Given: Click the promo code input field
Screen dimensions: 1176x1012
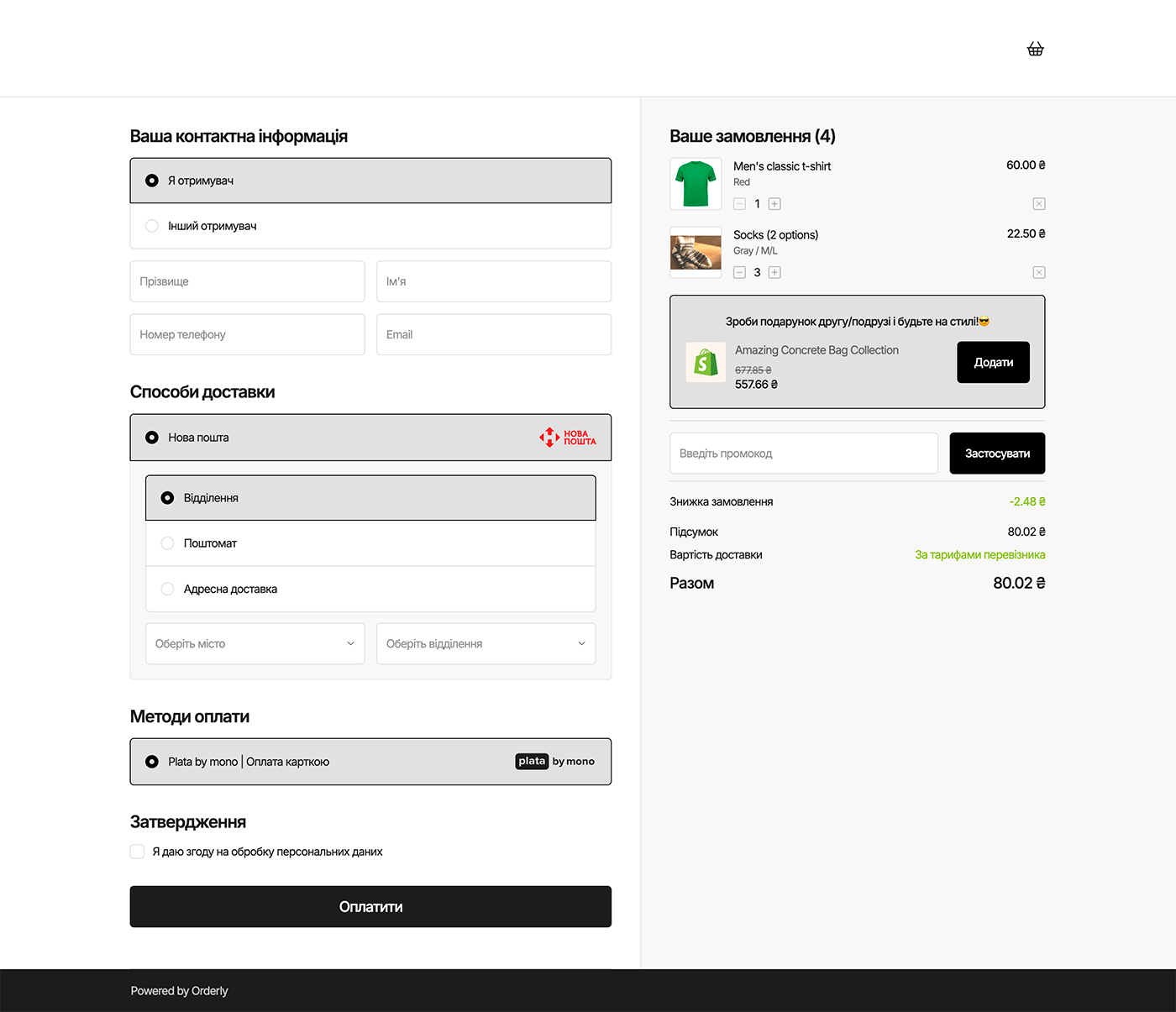Looking at the screenshot, I should coord(803,453).
